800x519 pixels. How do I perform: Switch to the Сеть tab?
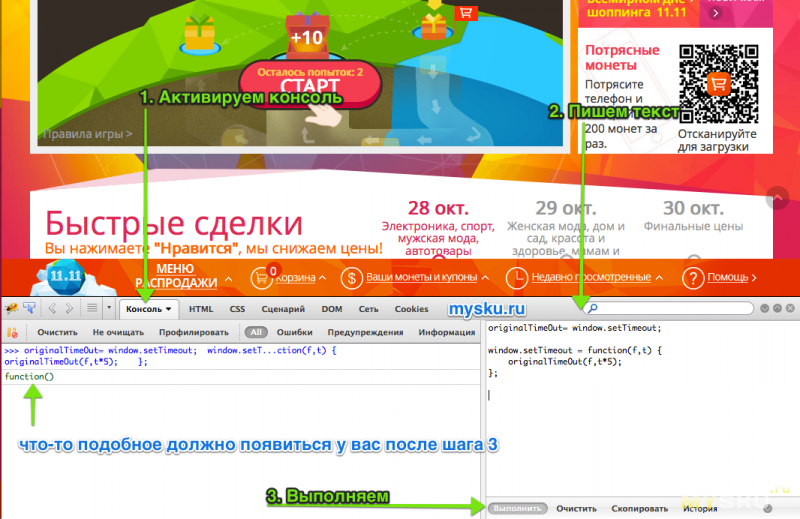click(x=368, y=309)
